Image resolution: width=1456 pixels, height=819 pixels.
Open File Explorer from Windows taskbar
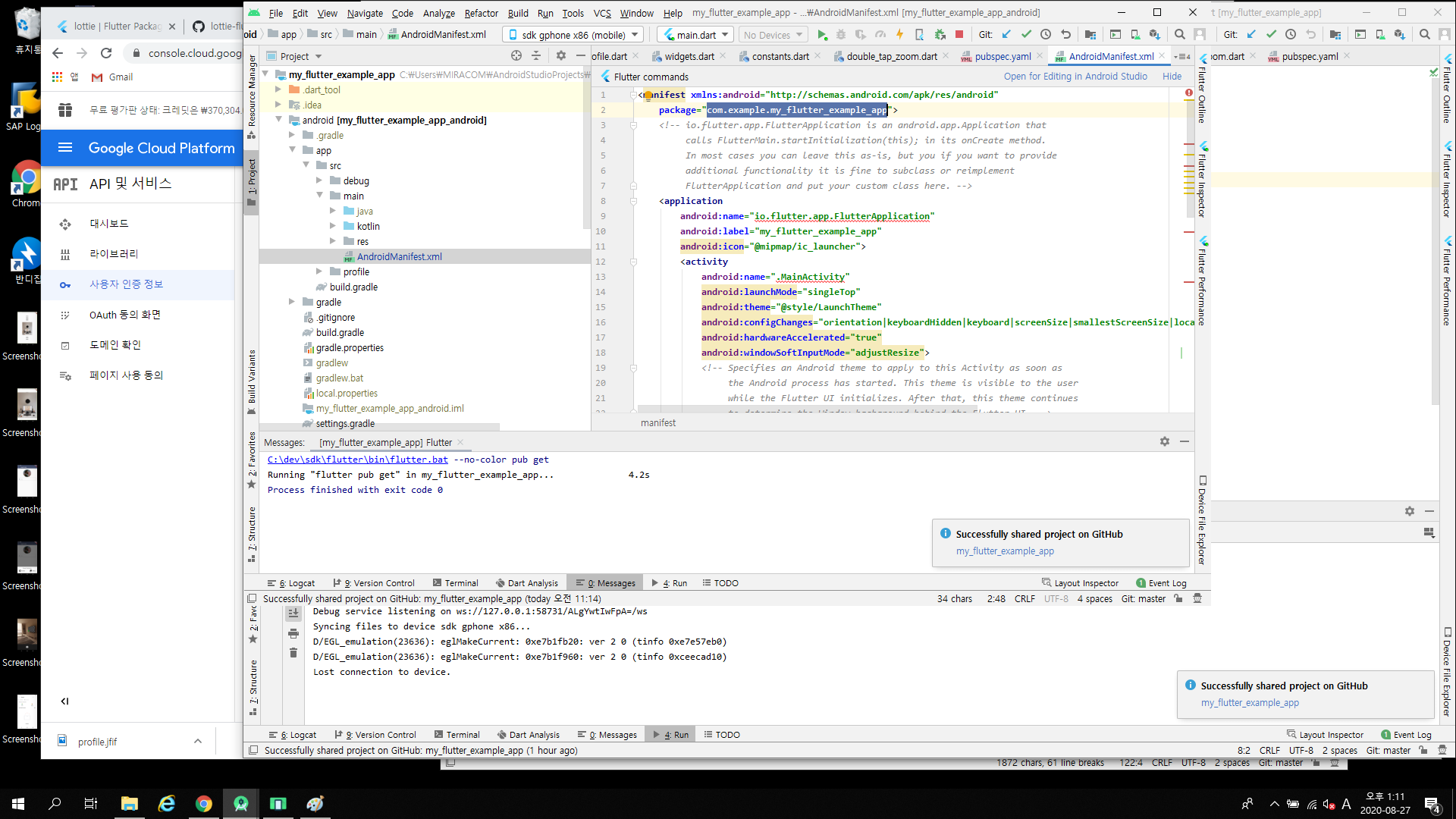coord(129,804)
